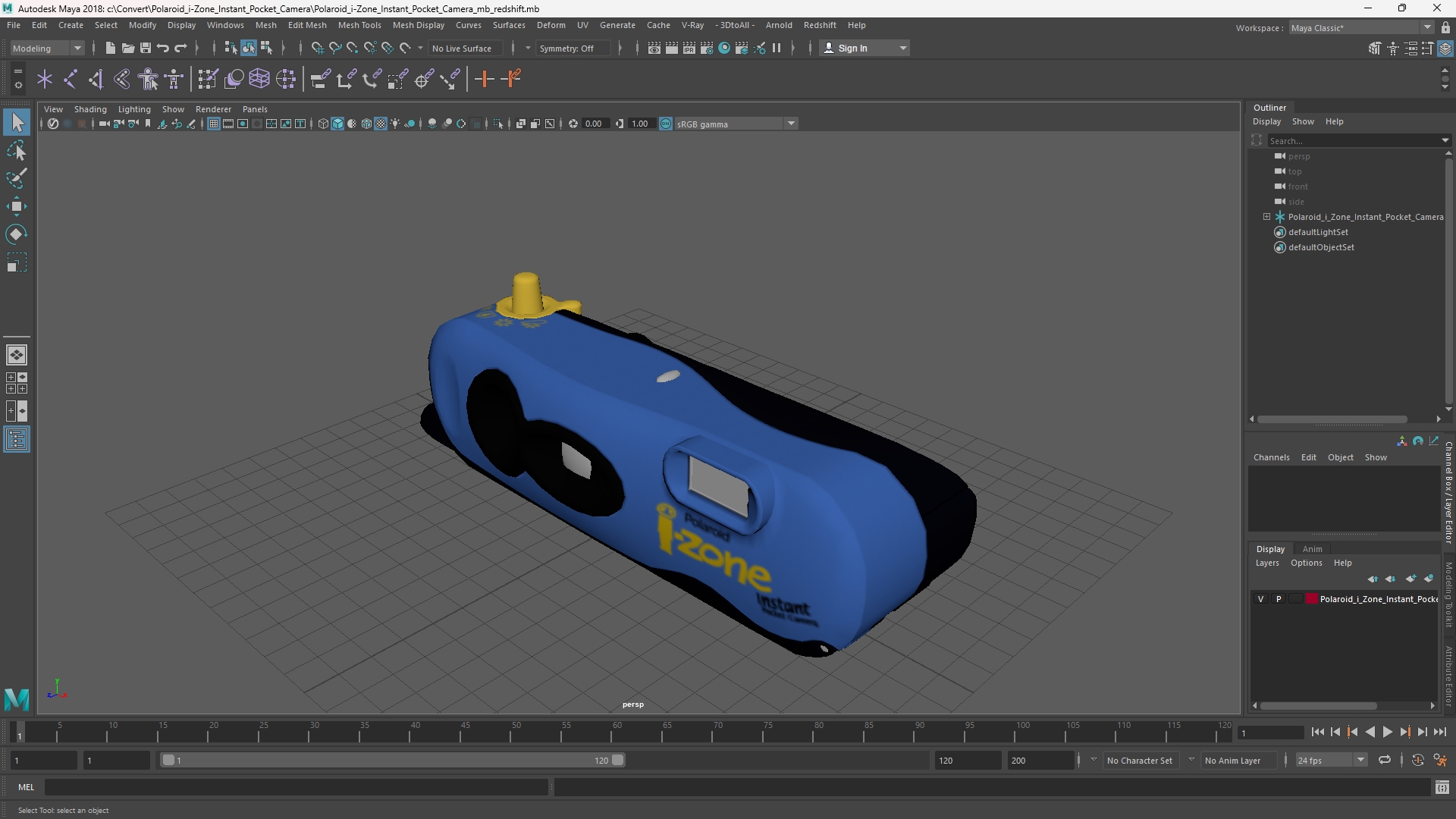Screen dimensions: 1456x819
Task: Activate the Lasso Select tool
Action: (x=17, y=151)
